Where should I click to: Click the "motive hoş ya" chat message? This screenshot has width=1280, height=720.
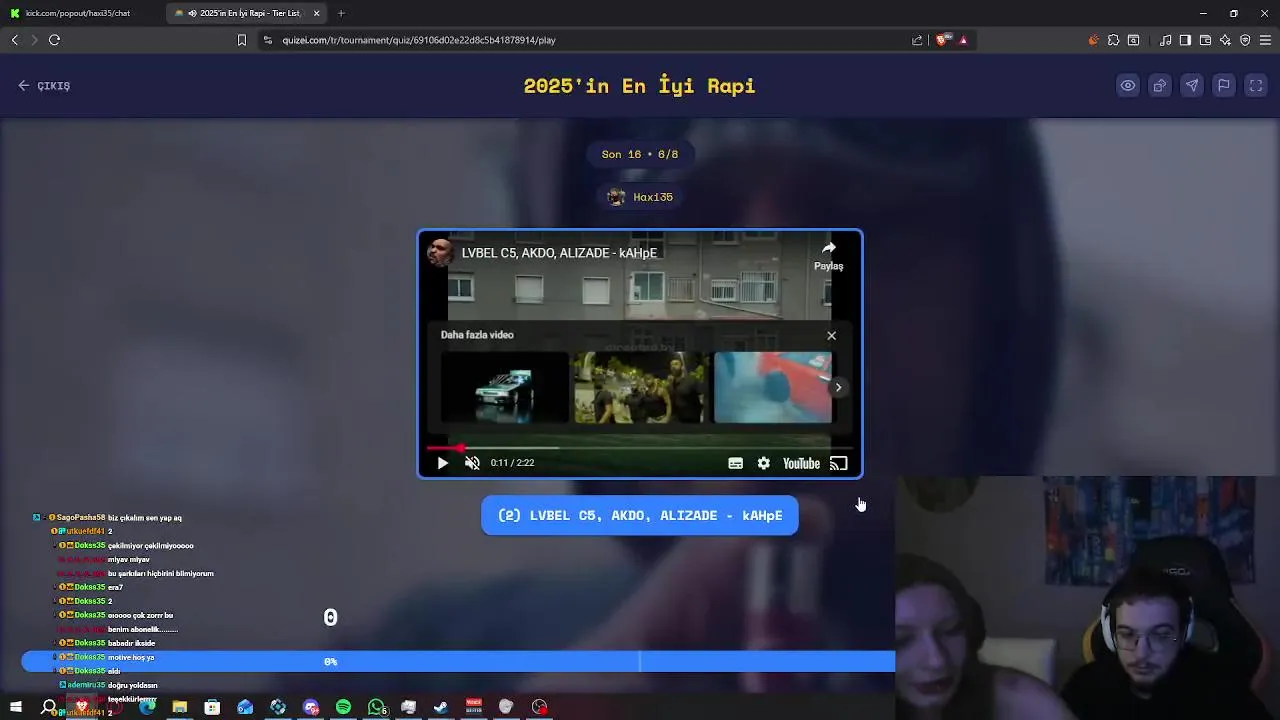(131, 658)
